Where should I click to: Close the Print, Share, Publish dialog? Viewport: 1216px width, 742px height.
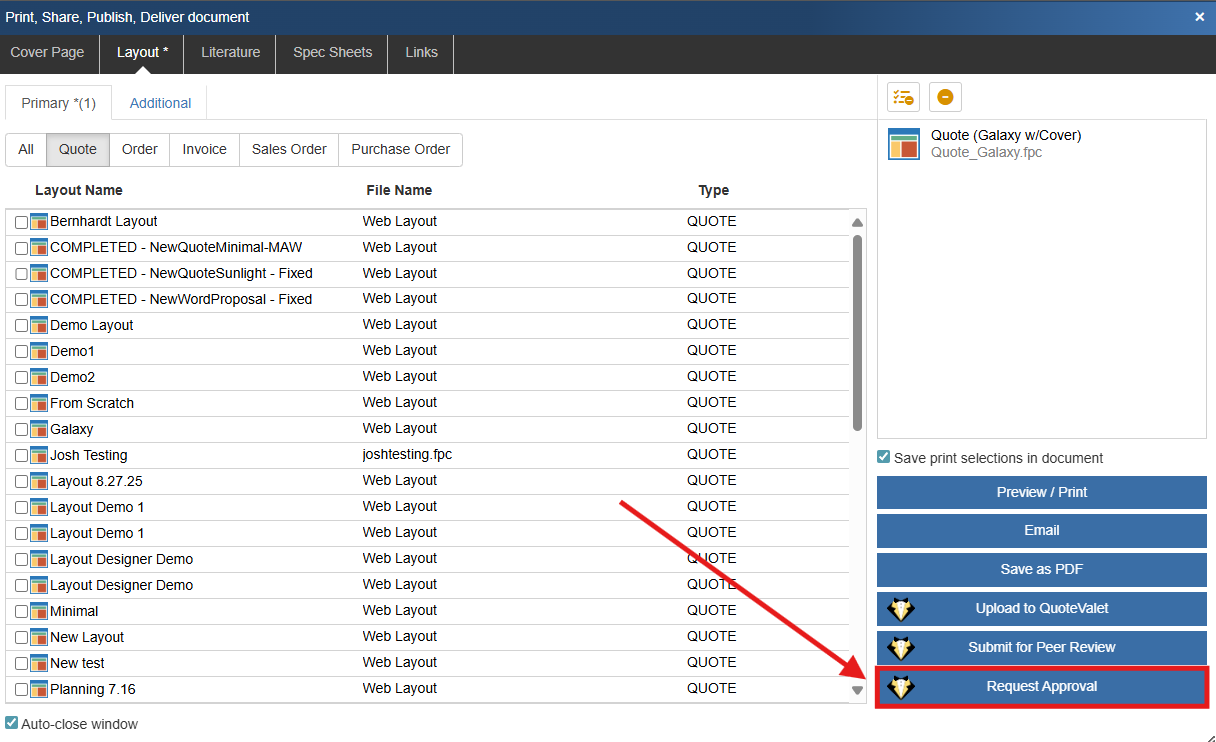[1199, 17]
